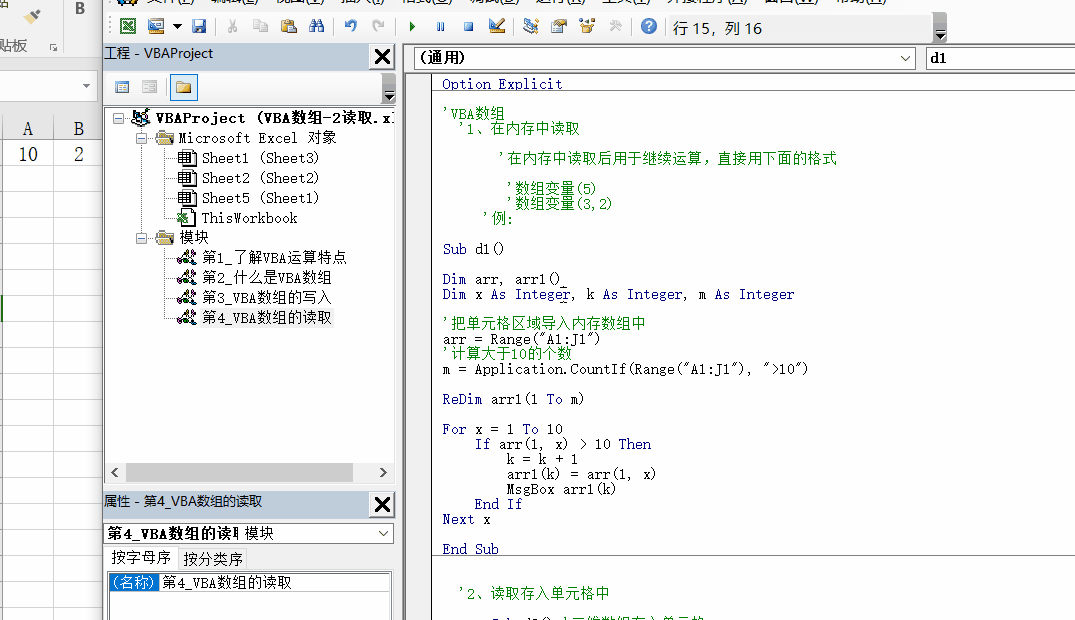Pause execution with the Break button

click(x=440, y=27)
